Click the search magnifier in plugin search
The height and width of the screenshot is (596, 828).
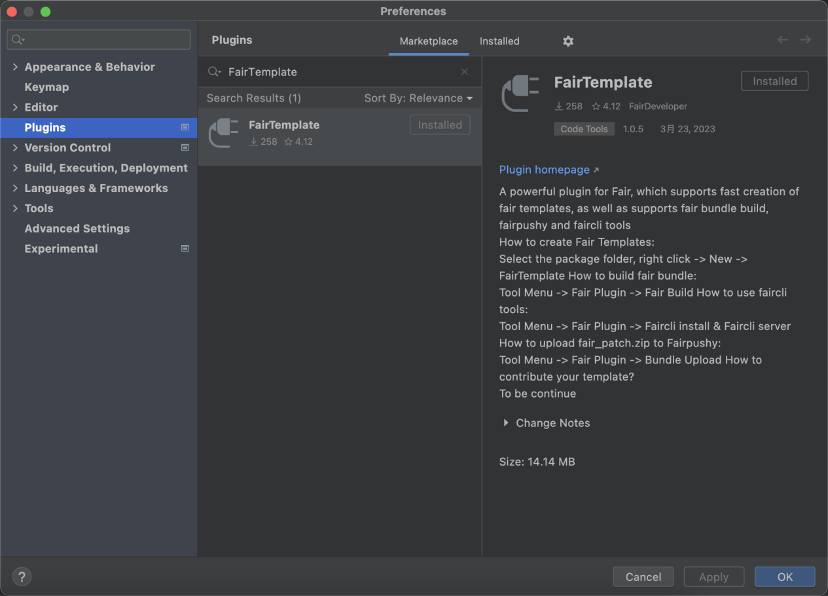coord(214,72)
